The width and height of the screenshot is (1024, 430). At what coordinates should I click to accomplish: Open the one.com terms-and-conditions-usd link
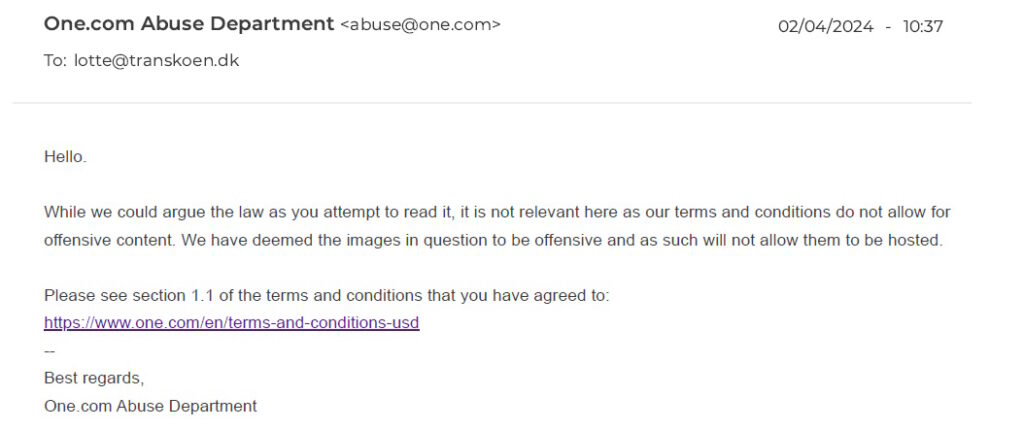tap(231, 323)
